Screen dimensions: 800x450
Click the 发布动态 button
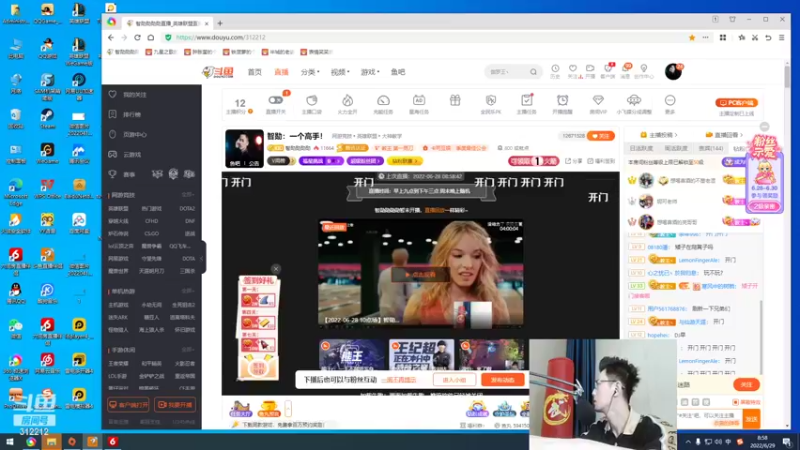click(503, 380)
